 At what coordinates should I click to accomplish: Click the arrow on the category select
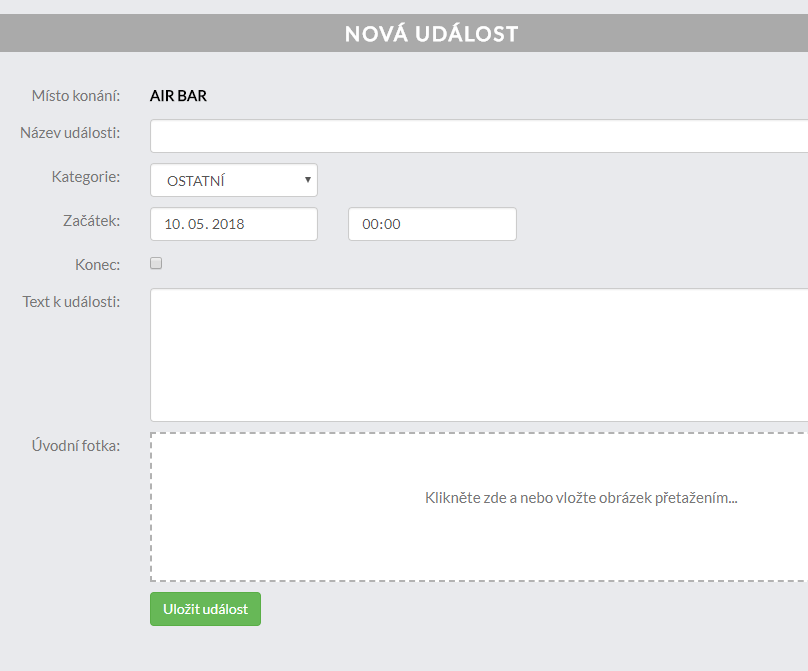pyautogui.click(x=308, y=180)
